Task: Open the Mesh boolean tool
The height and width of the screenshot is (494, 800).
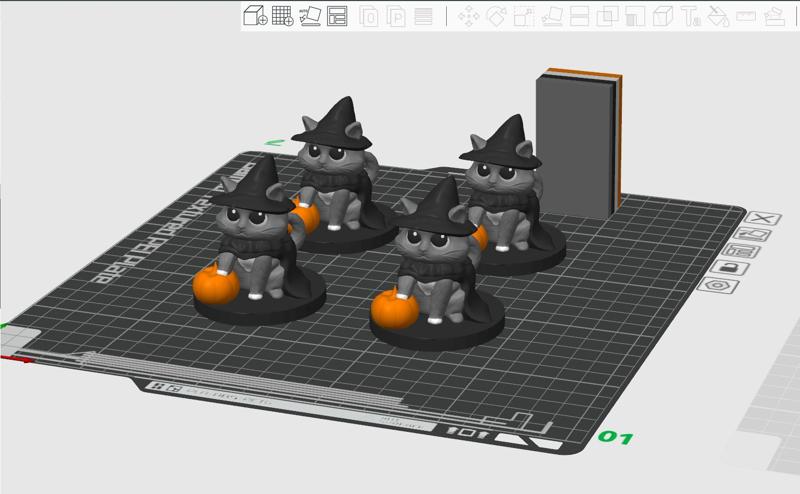Action: coord(607,17)
